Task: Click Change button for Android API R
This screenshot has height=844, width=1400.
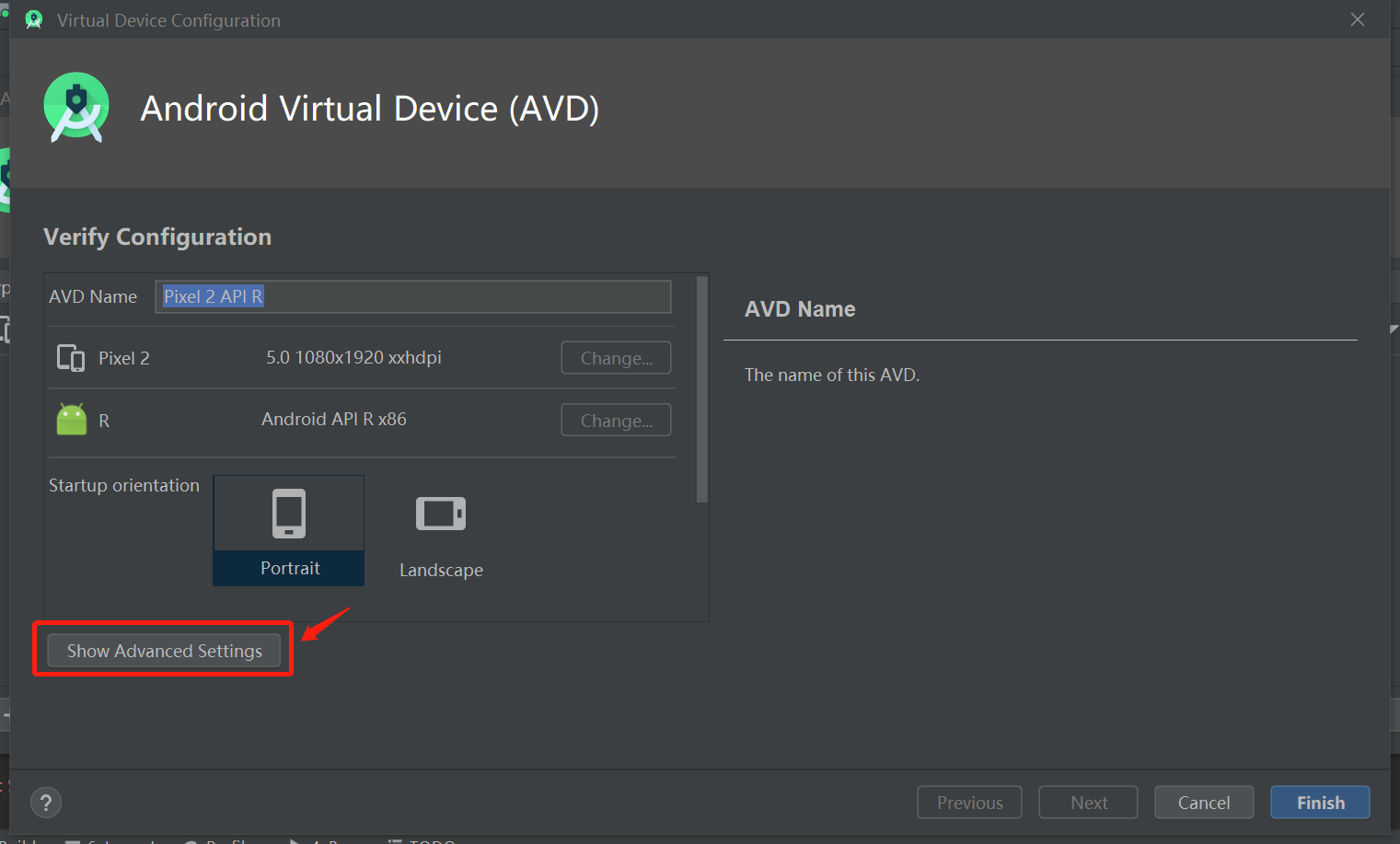Action: pos(616,421)
